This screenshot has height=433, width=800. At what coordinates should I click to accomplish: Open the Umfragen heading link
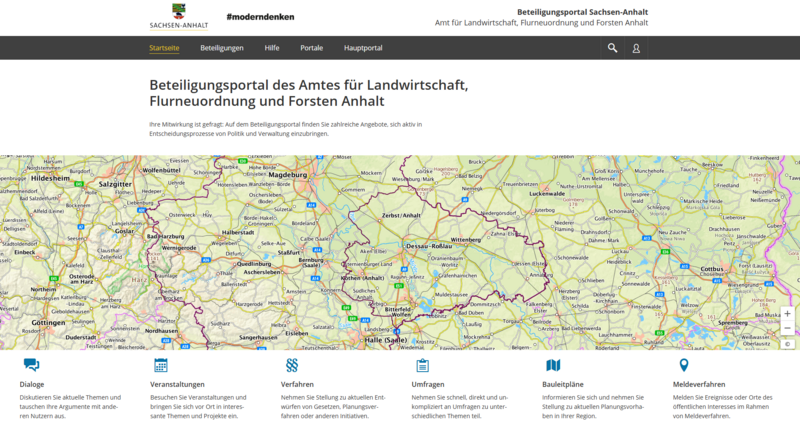tap(428, 385)
